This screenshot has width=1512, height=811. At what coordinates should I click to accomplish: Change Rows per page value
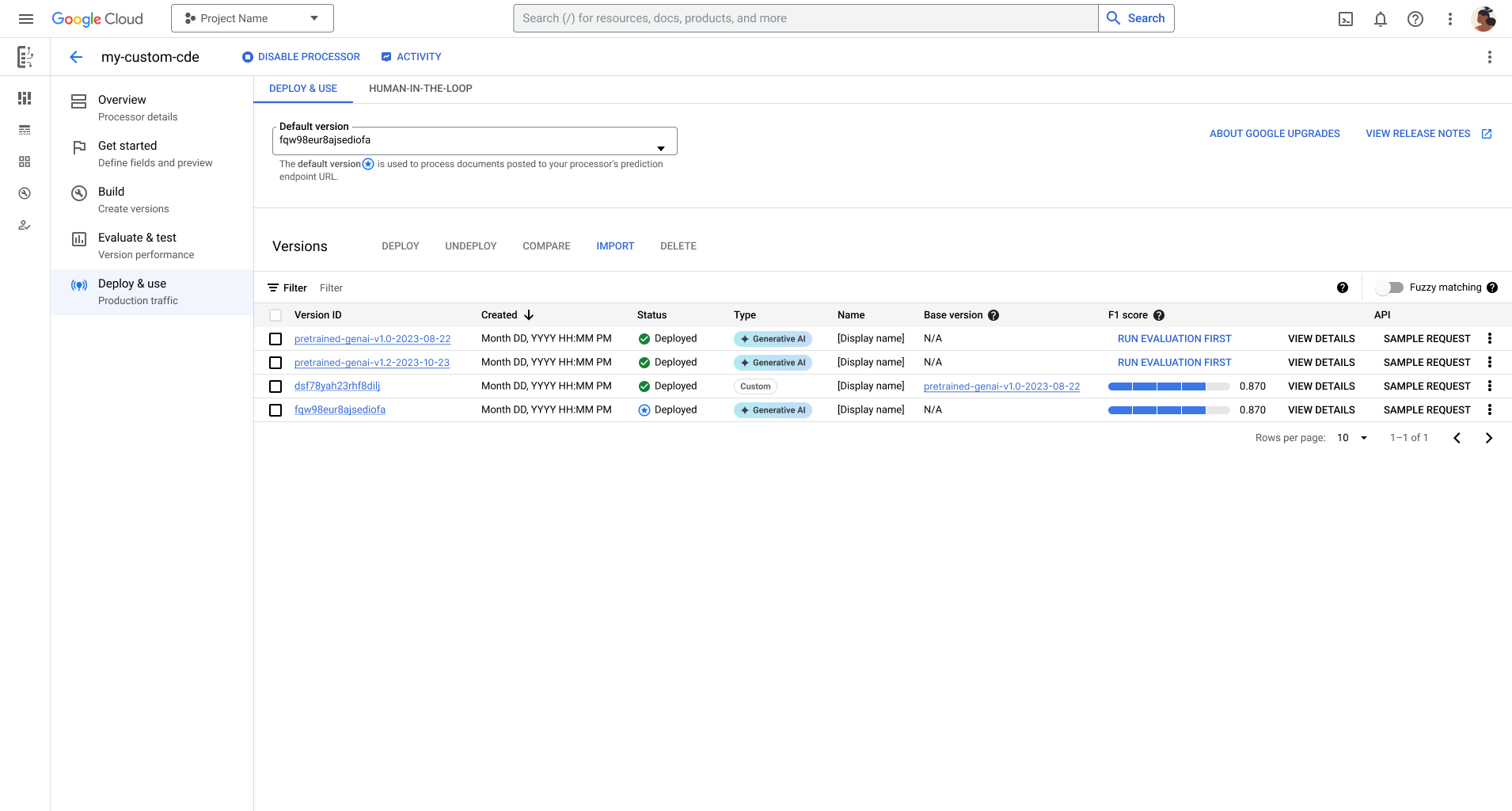coord(1352,437)
